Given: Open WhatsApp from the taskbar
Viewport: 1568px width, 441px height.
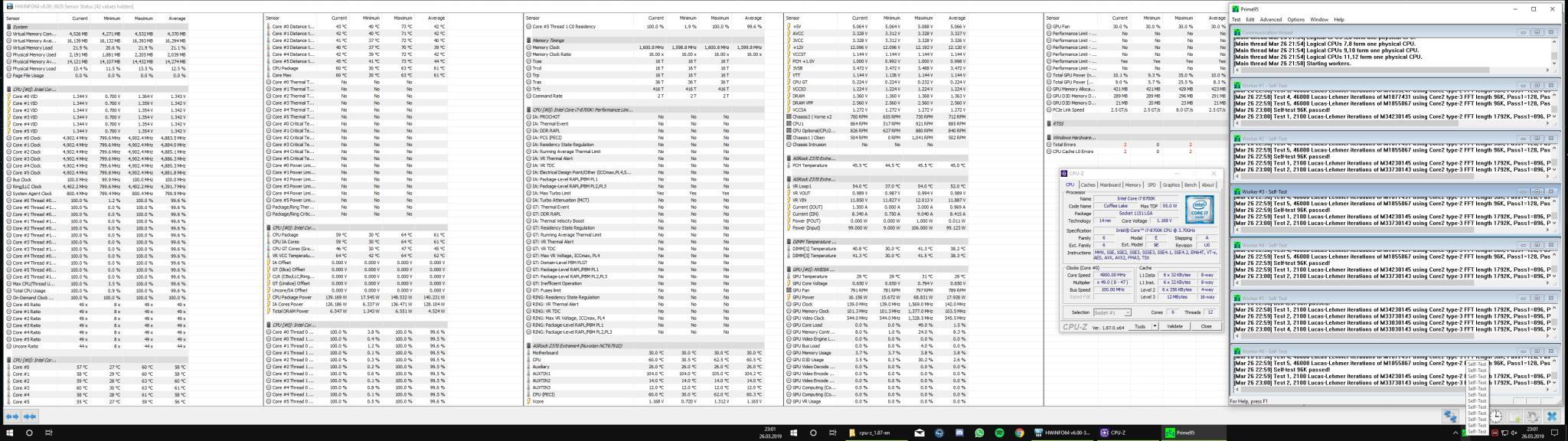Looking at the screenshot, I should pyautogui.click(x=979, y=433).
